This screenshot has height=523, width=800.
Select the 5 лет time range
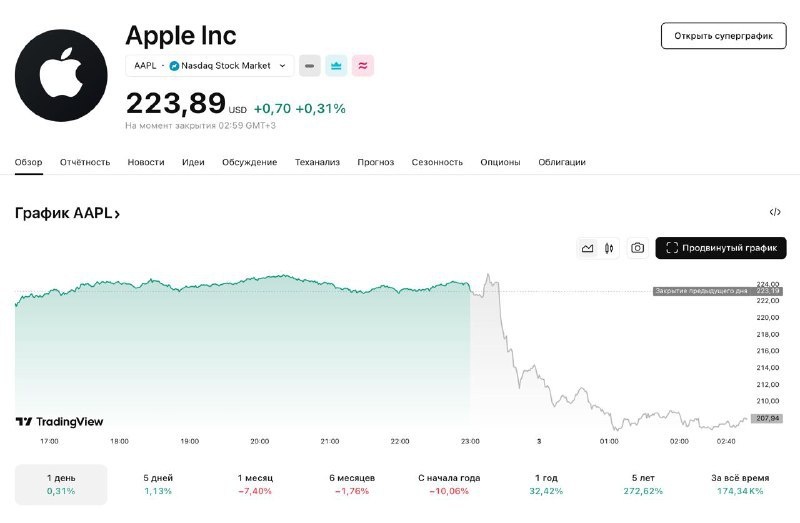click(642, 484)
